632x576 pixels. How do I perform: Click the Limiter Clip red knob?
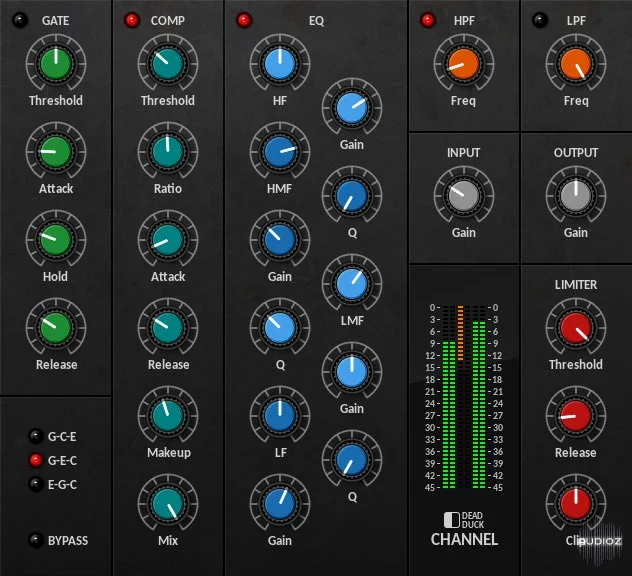coord(576,504)
